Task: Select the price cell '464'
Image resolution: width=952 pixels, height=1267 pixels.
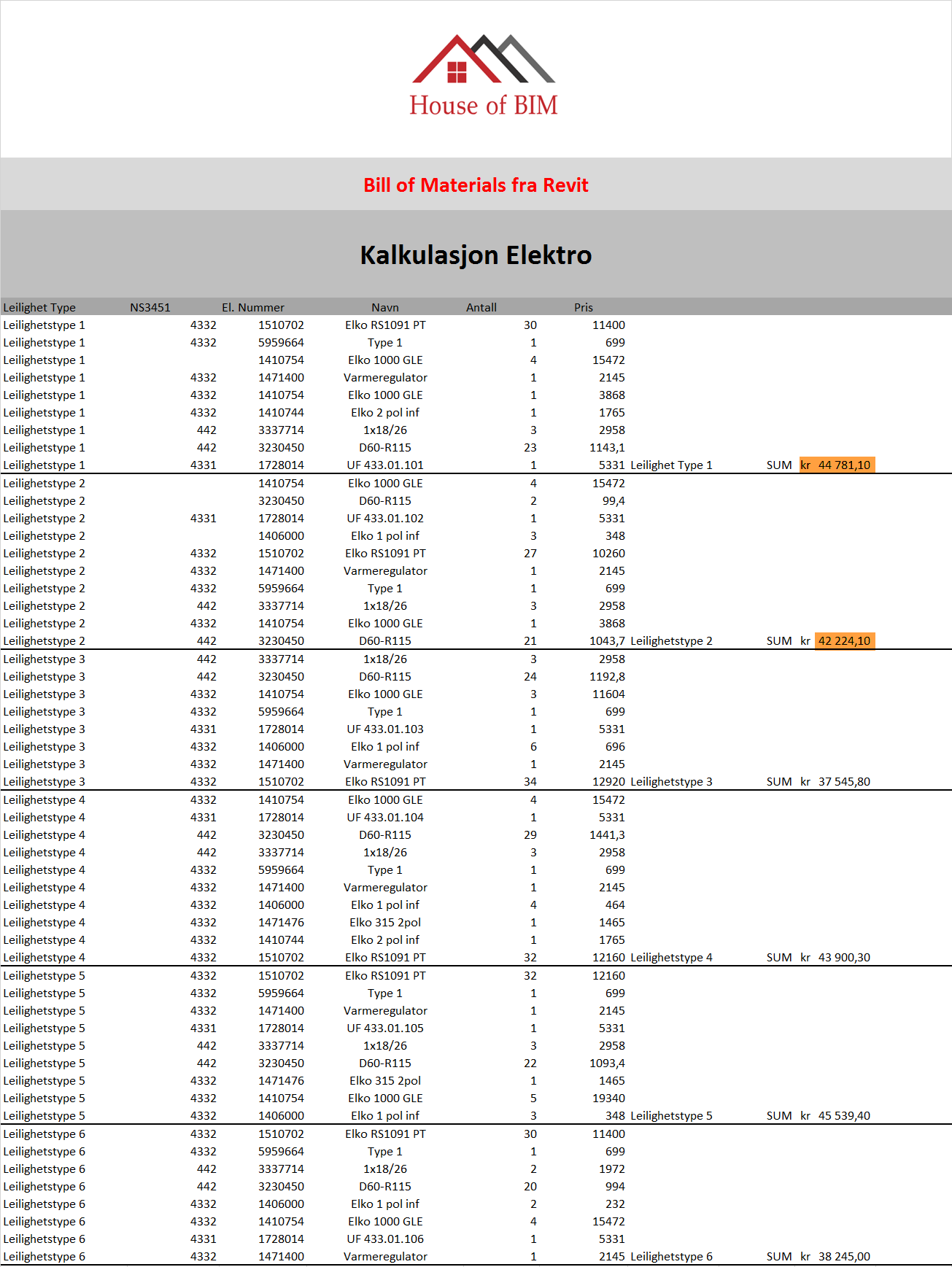Action: [x=615, y=904]
